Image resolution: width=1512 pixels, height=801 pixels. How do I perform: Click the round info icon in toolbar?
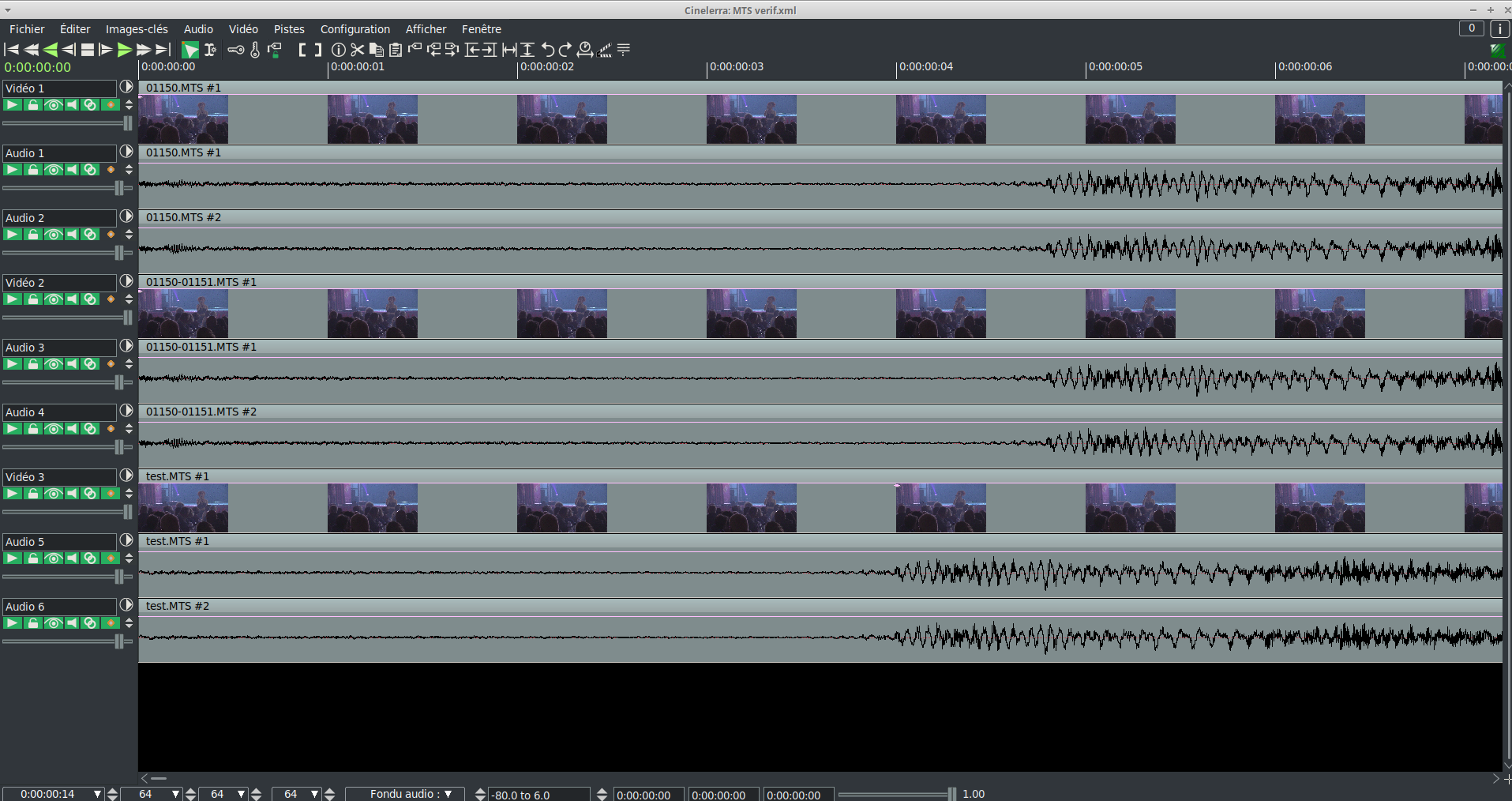[x=339, y=50]
